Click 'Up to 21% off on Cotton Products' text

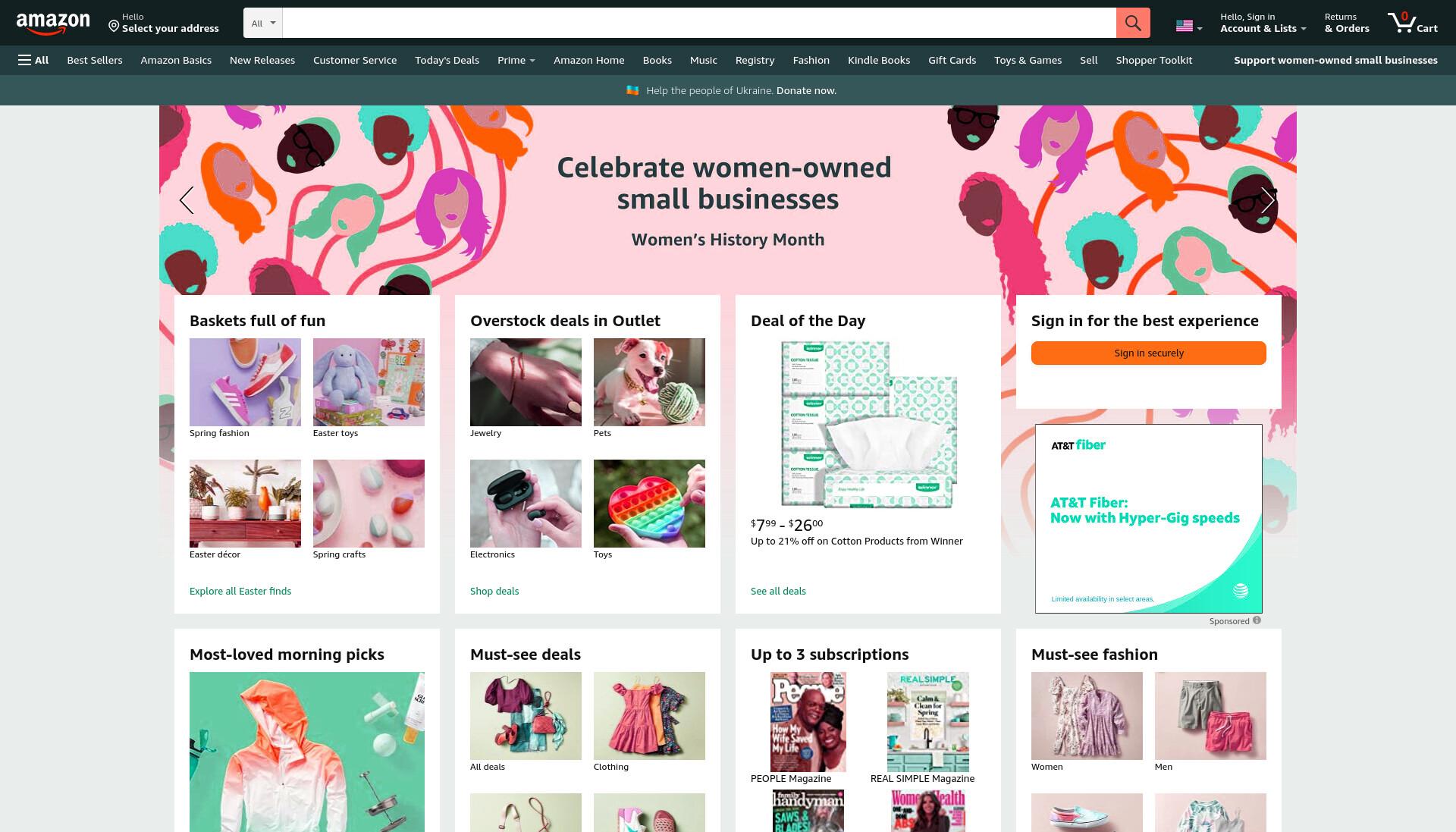857,541
